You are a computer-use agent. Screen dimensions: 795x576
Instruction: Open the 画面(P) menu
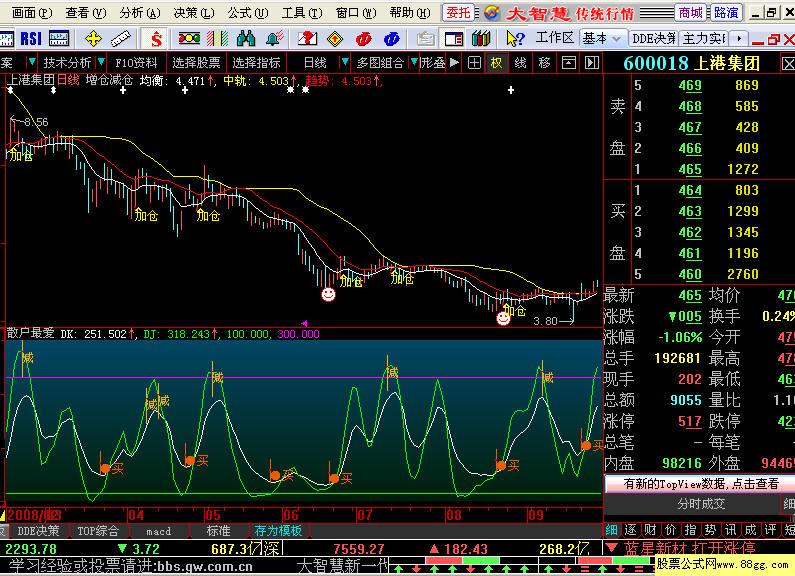(x=32, y=13)
